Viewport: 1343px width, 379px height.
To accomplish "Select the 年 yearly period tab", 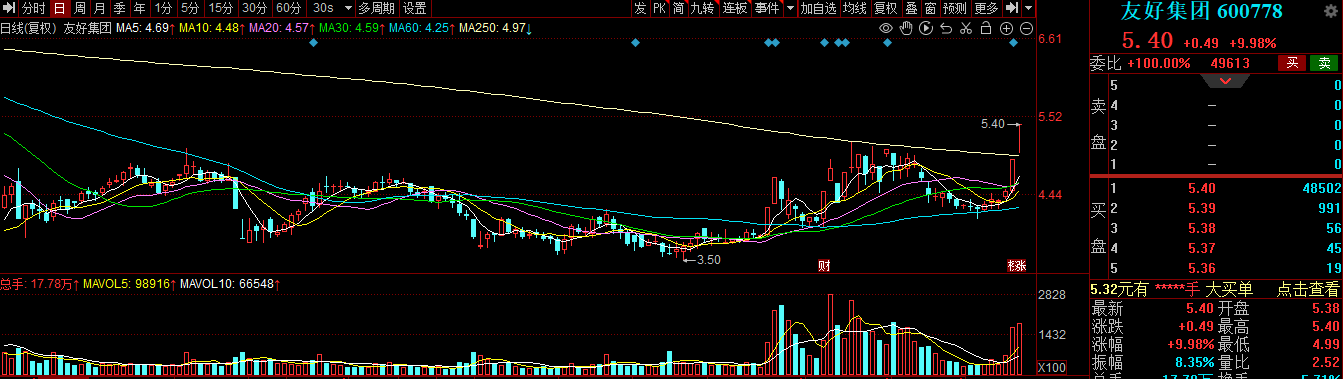I will coord(140,8).
